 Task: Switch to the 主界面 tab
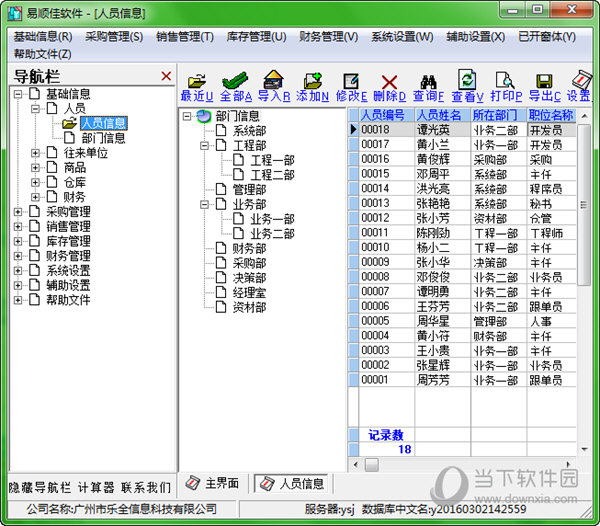click(212, 483)
